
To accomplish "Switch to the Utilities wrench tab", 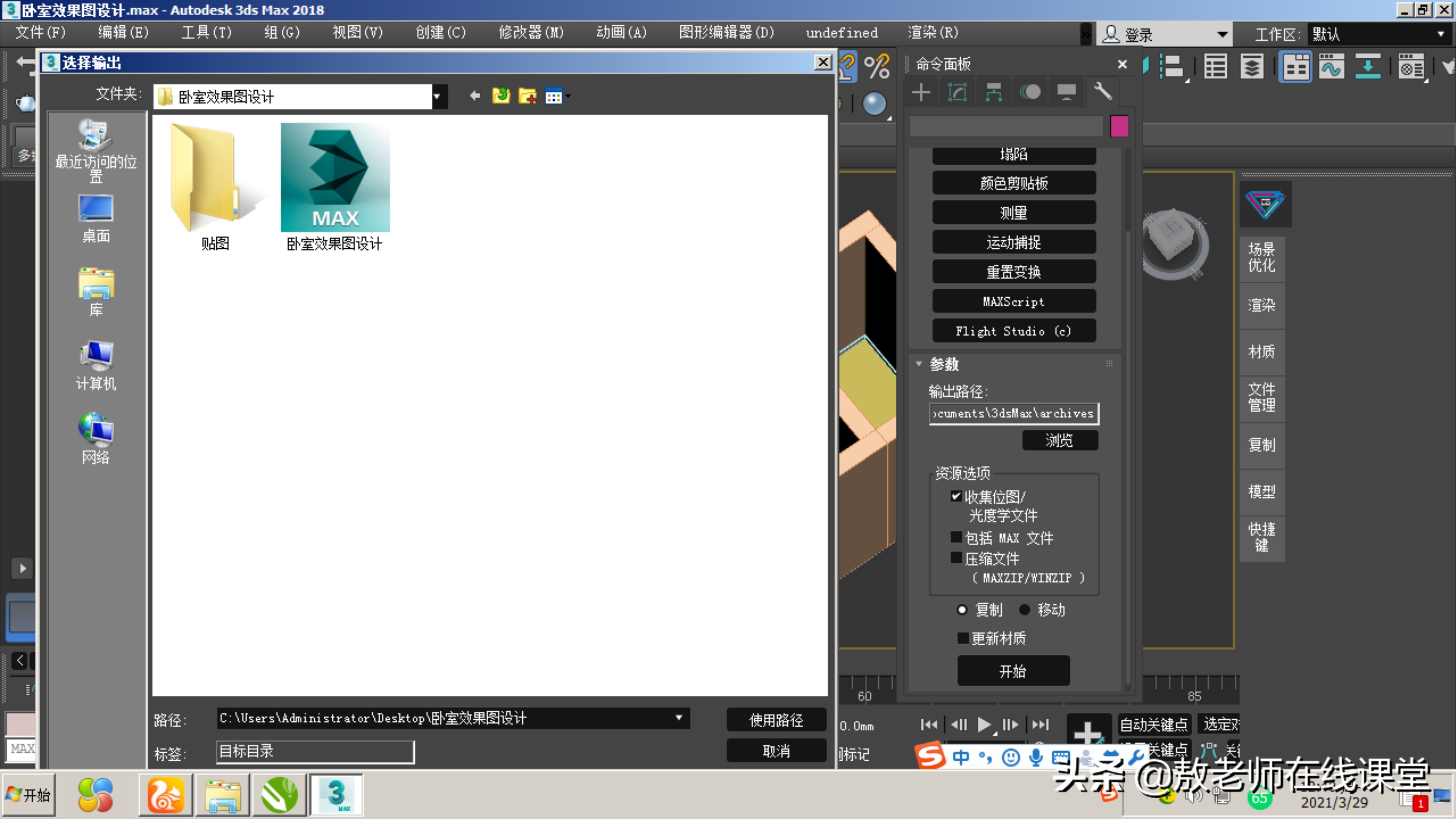I will pos(1103,92).
